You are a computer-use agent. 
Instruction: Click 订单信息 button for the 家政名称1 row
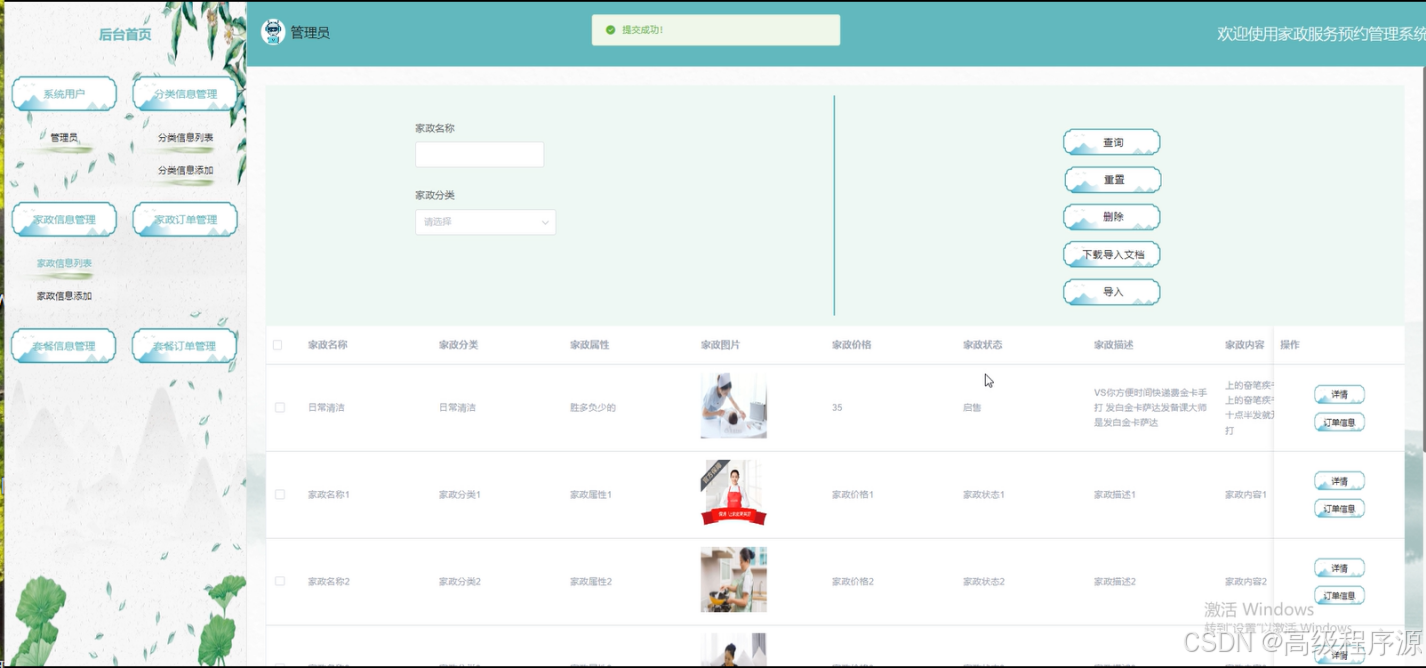coord(1339,509)
